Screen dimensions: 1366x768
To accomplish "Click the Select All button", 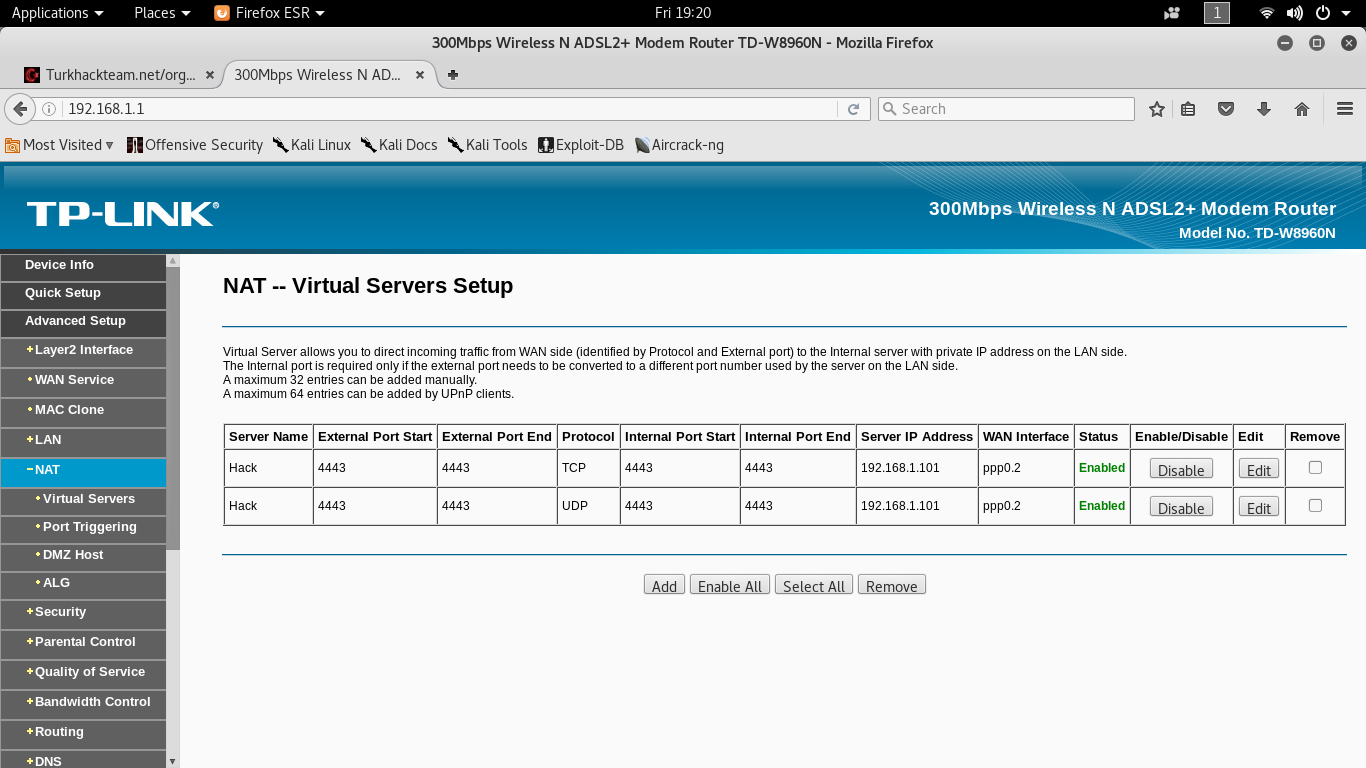I will [814, 585].
